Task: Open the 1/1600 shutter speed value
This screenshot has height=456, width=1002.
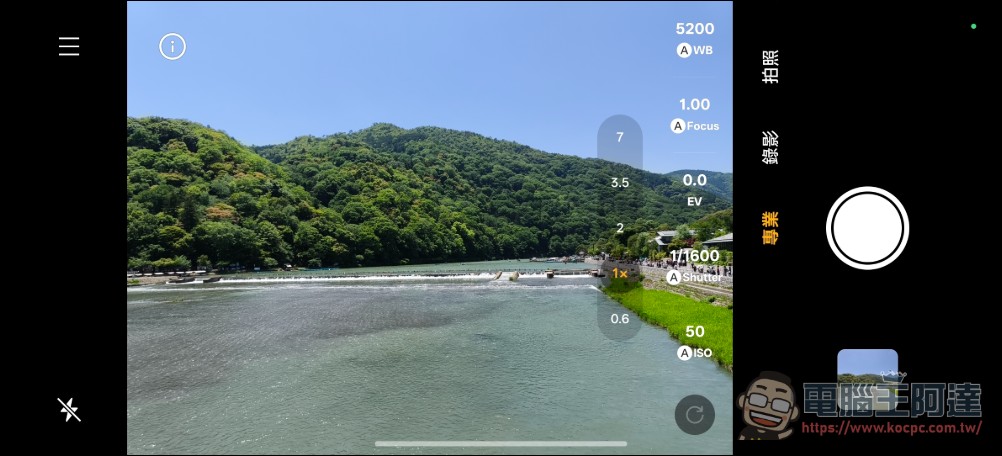Action: click(x=695, y=256)
